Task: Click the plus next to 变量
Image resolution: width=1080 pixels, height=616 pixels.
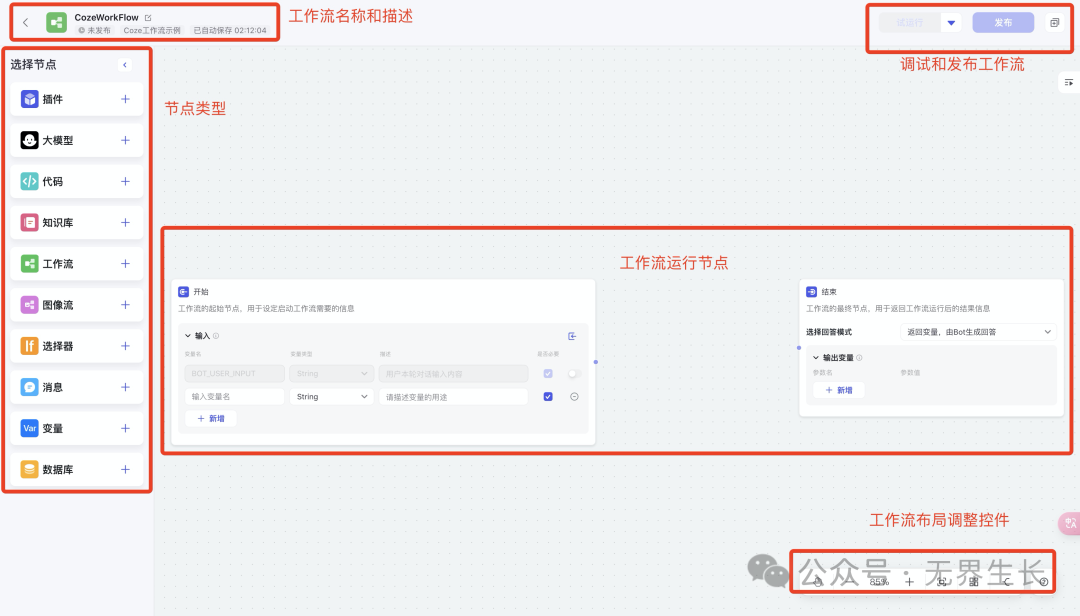Action: [125, 429]
